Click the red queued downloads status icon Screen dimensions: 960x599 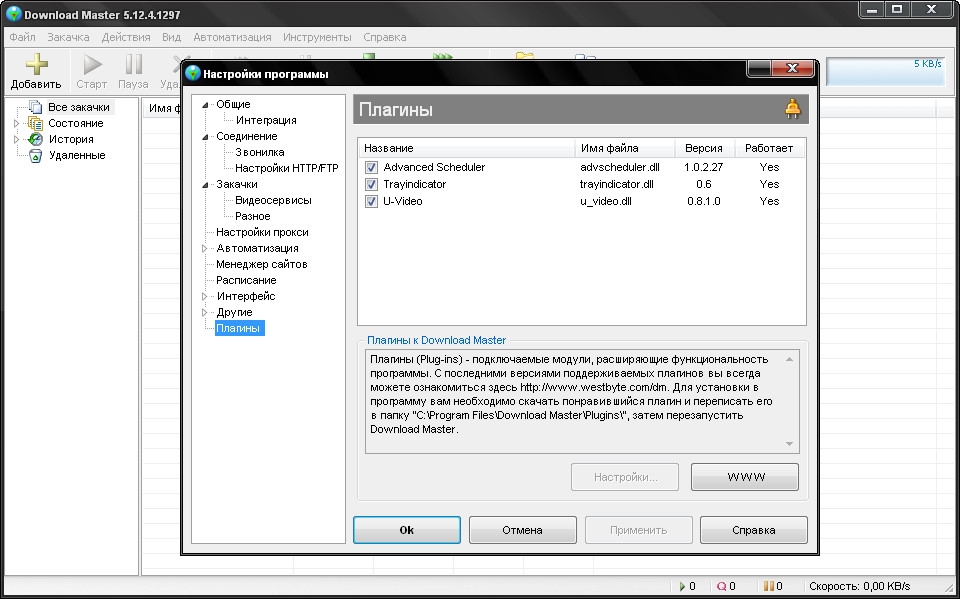tap(721, 586)
